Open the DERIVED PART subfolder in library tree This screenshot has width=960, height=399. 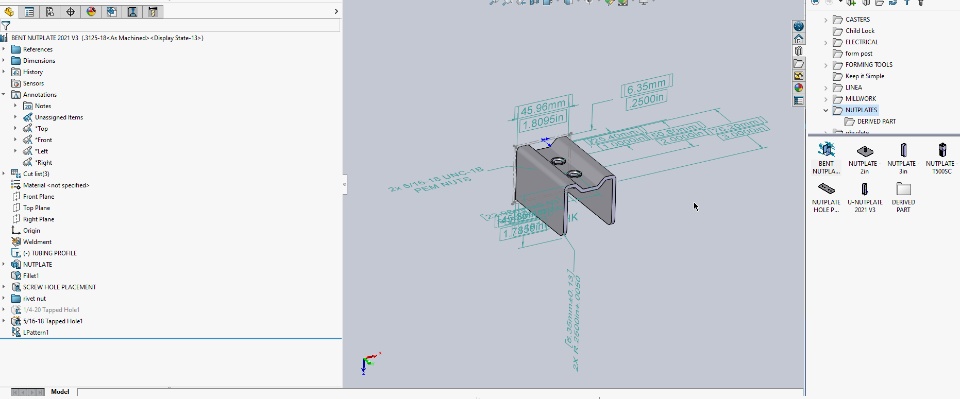871,122
